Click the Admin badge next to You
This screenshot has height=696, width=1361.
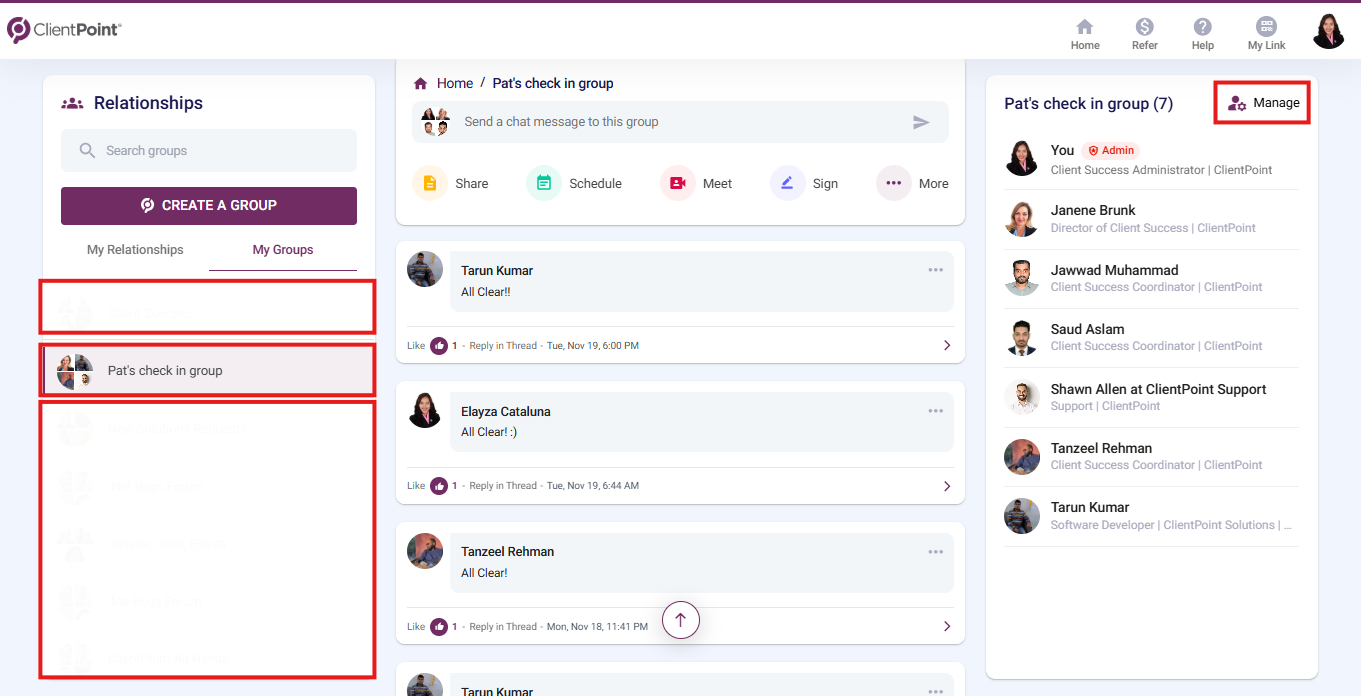tap(1110, 151)
